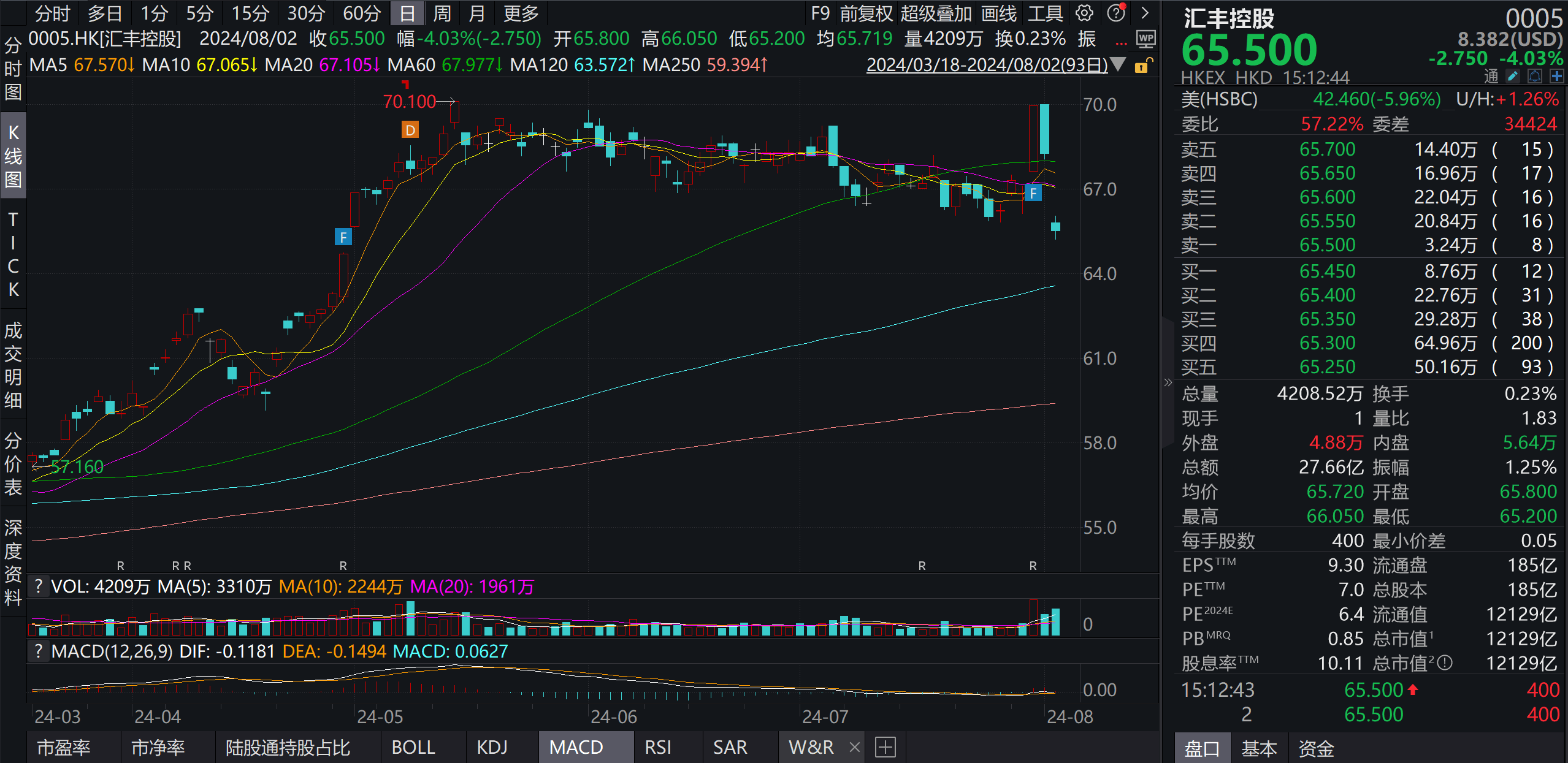Viewport: 1568px width, 763px height.
Task: Open F9 deep data
Action: 820,13
